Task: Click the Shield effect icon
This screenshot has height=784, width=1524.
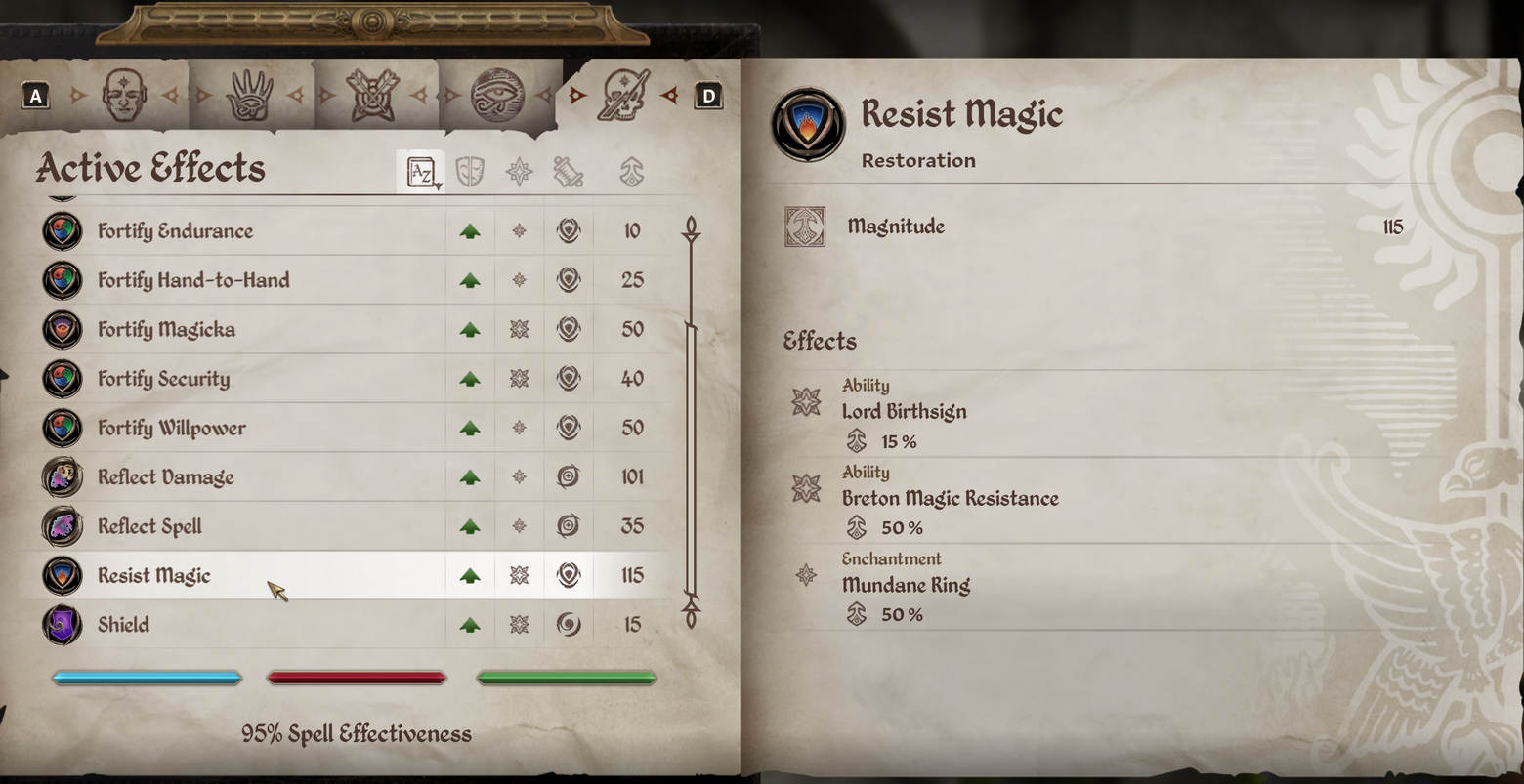Action: click(x=63, y=625)
